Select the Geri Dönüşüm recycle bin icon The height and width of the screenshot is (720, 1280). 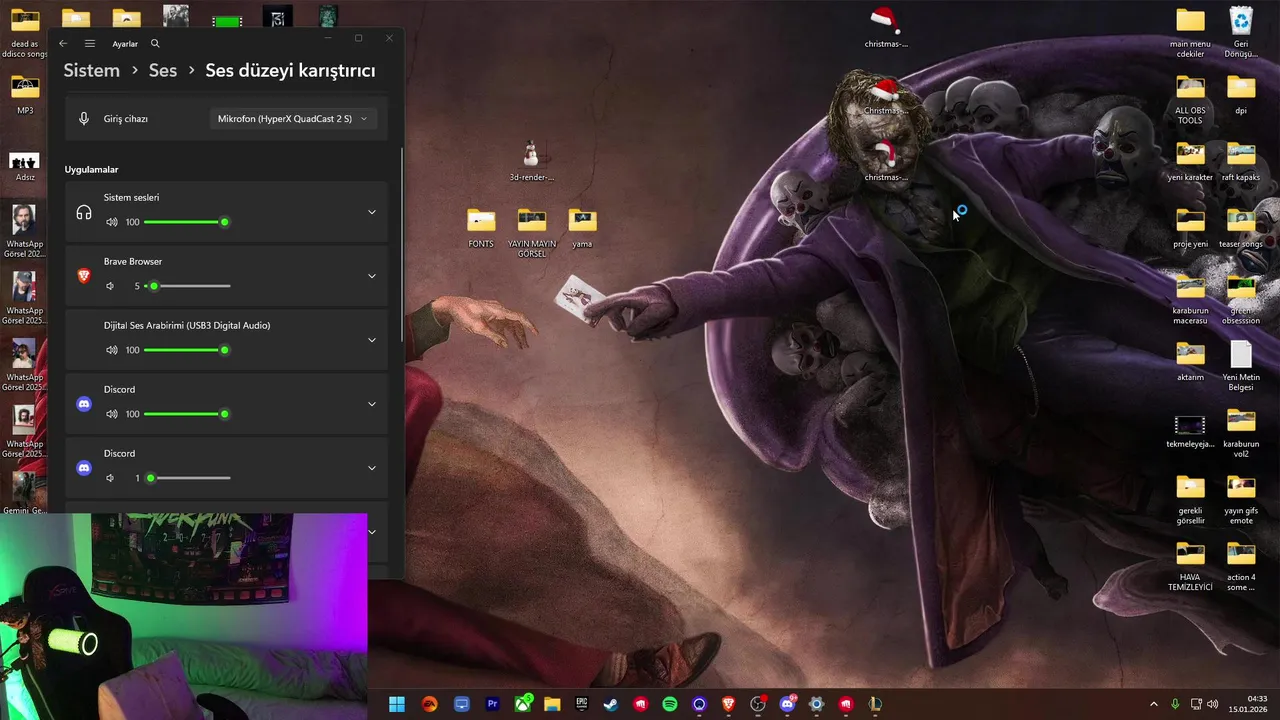pos(1241,32)
